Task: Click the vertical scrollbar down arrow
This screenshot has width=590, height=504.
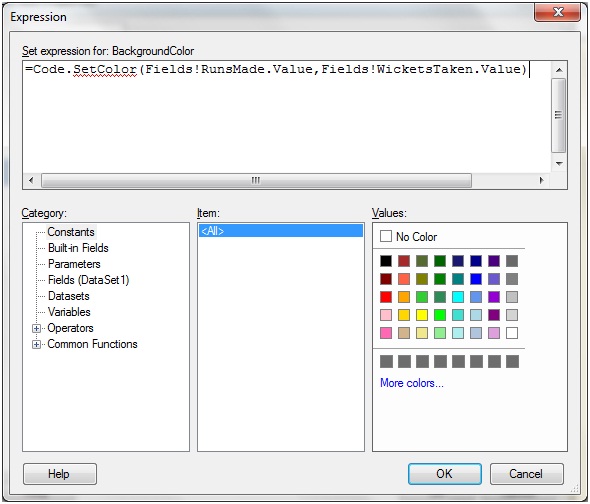Action: [559, 164]
